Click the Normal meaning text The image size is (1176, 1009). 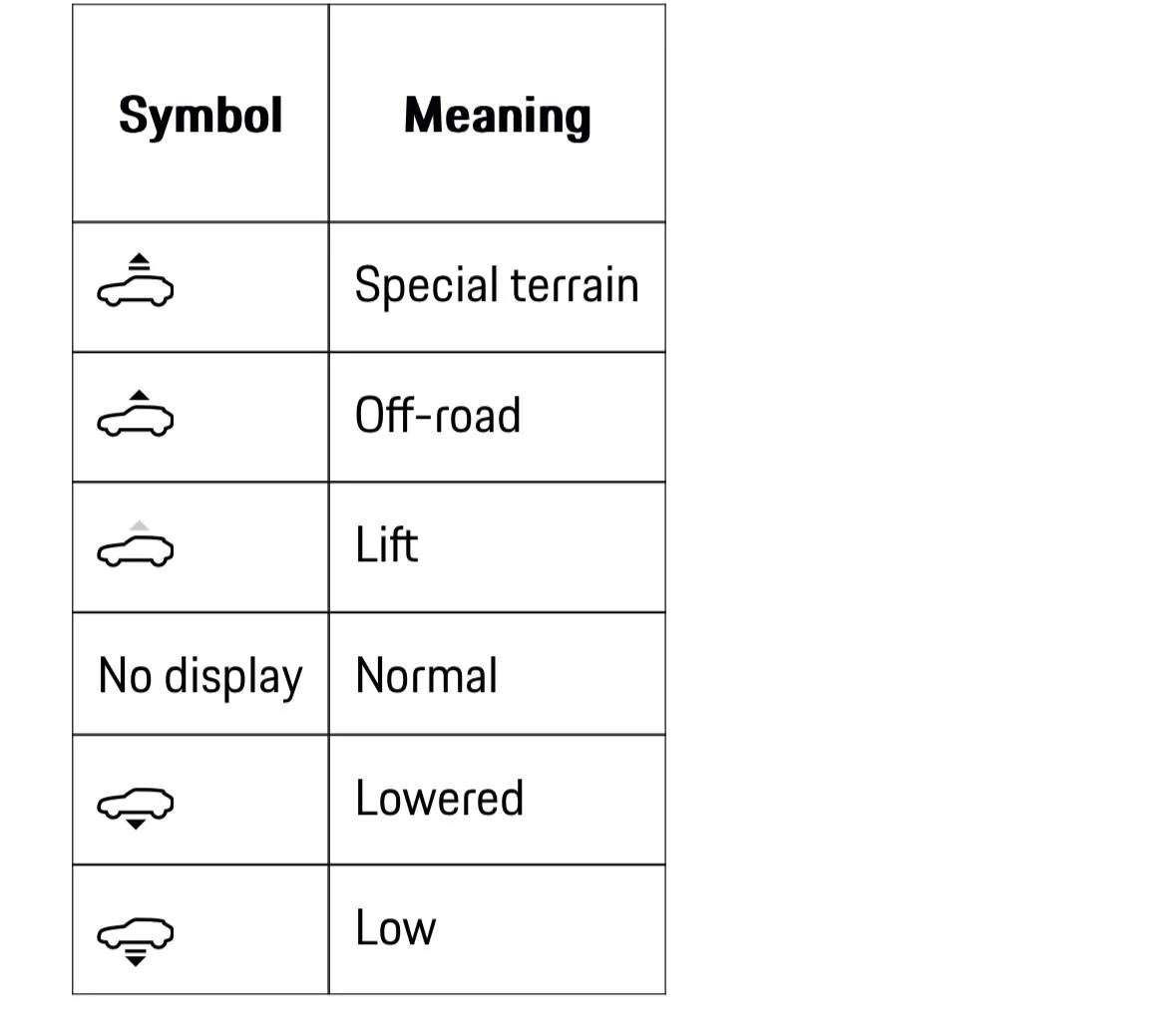[426, 675]
